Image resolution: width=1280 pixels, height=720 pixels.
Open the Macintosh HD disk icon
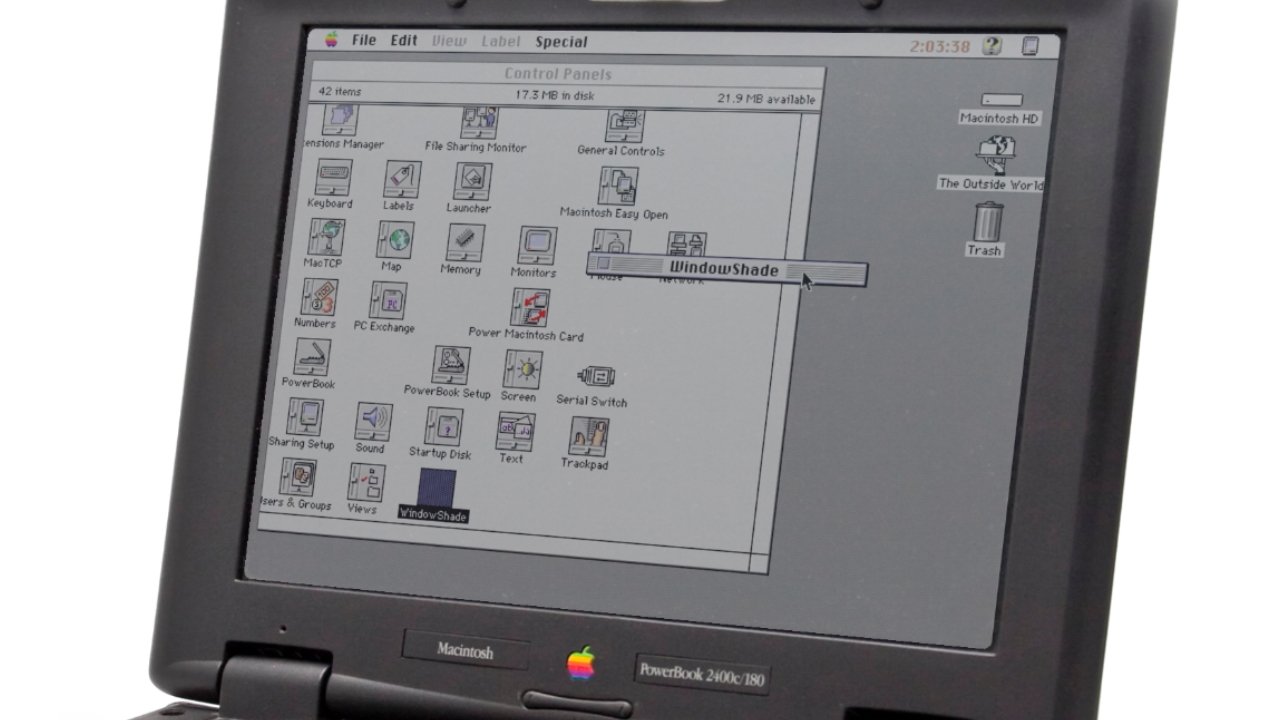(x=1001, y=101)
